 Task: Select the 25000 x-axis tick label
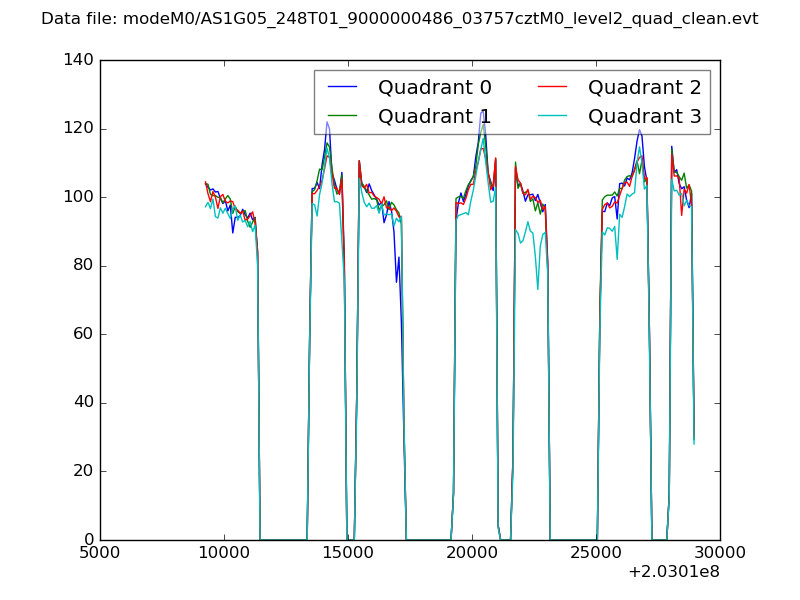click(x=596, y=553)
